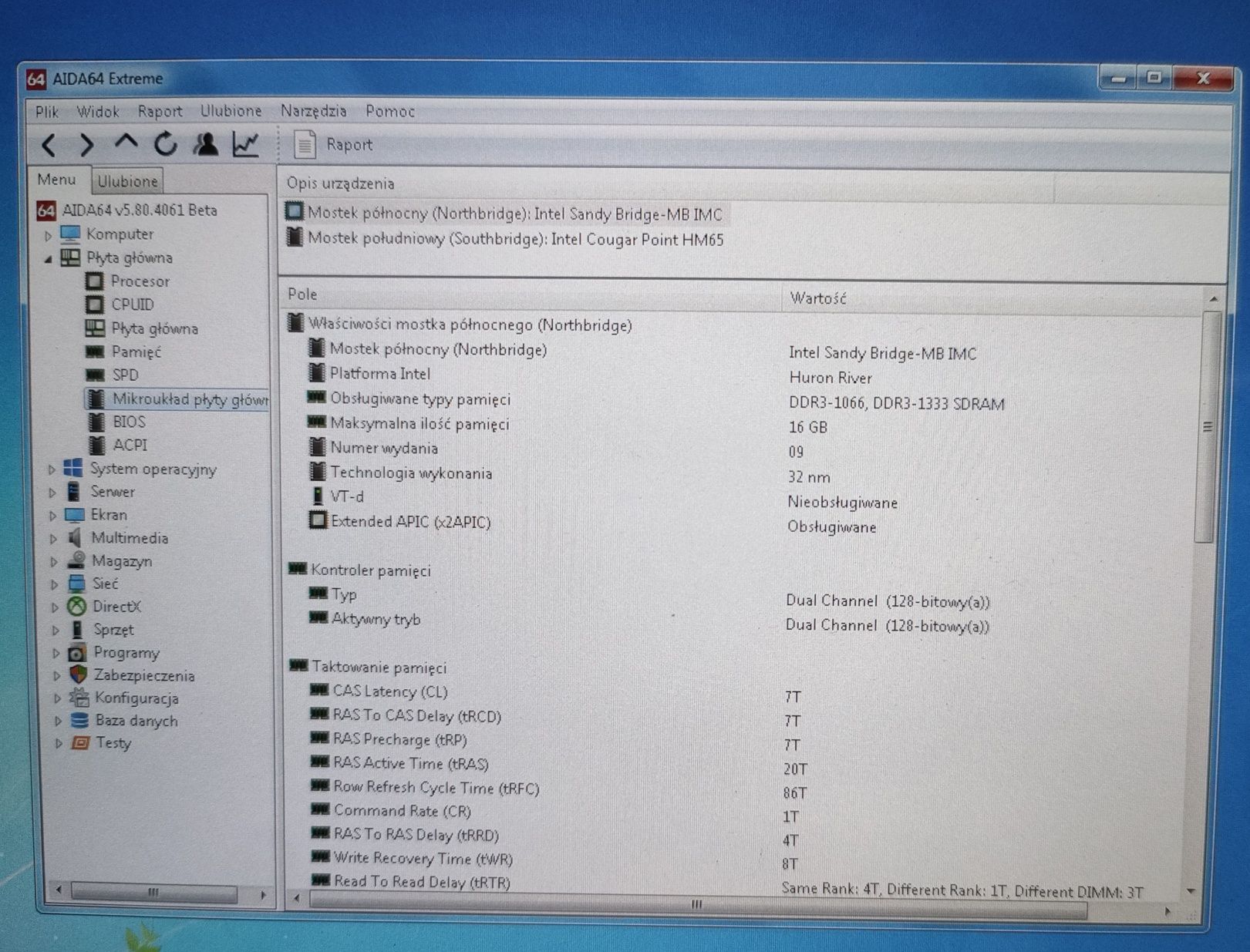Click the Sprzęt icon
The width and height of the screenshot is (1250, 952).
coord(76,630)
